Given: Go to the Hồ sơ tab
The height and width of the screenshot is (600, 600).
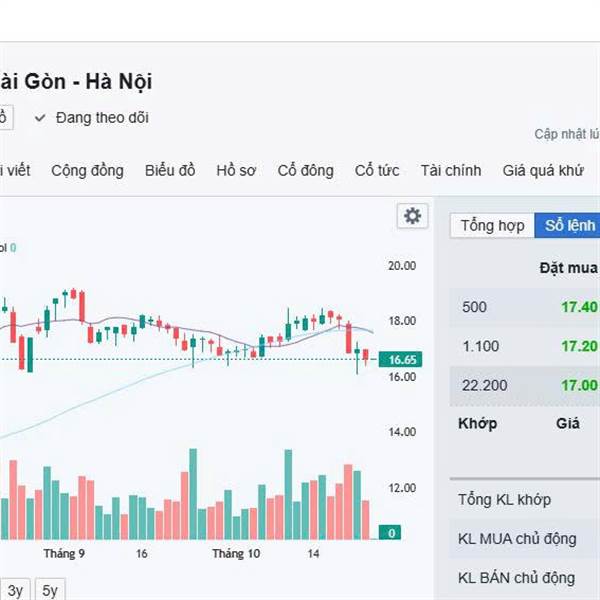Looking at the screenshot, I should click(x=236, y=170).
